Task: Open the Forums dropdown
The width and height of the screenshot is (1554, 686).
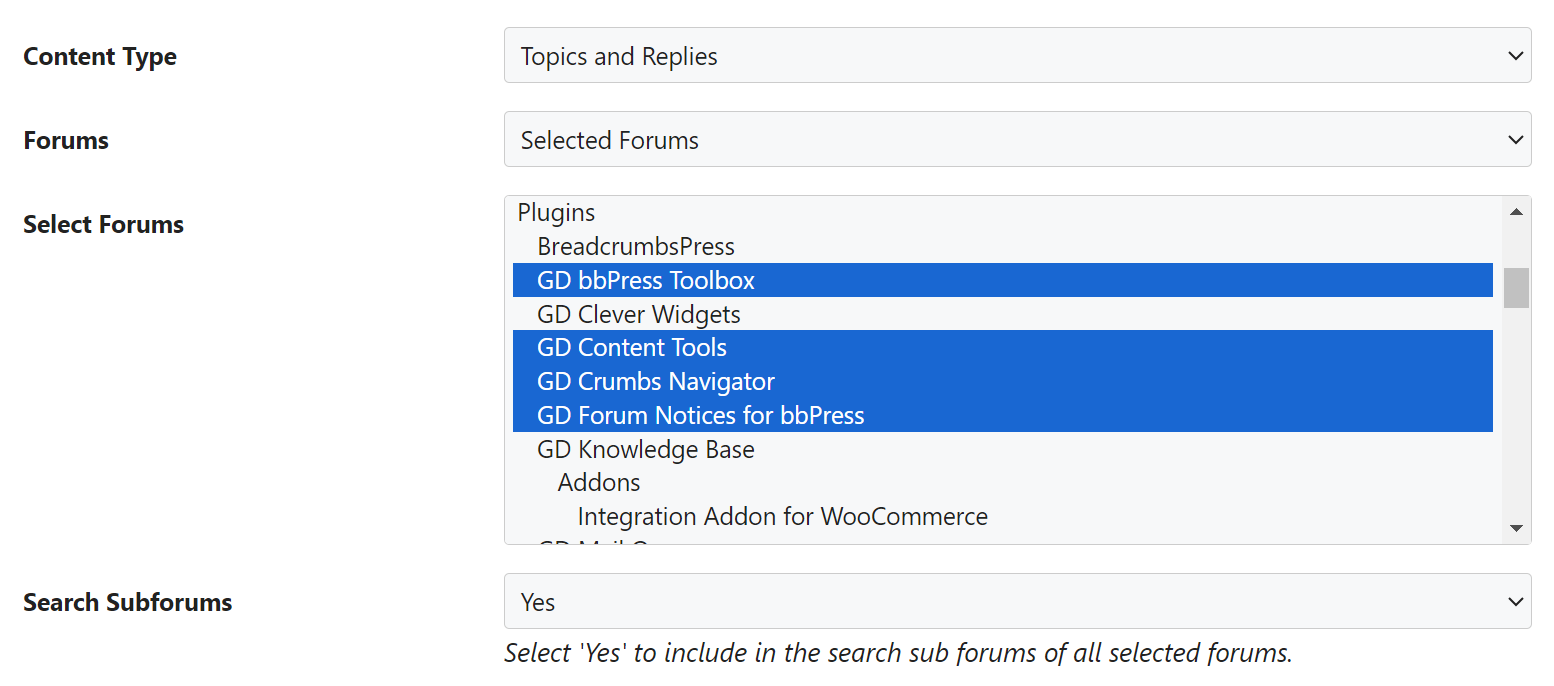Action: 1016,140
